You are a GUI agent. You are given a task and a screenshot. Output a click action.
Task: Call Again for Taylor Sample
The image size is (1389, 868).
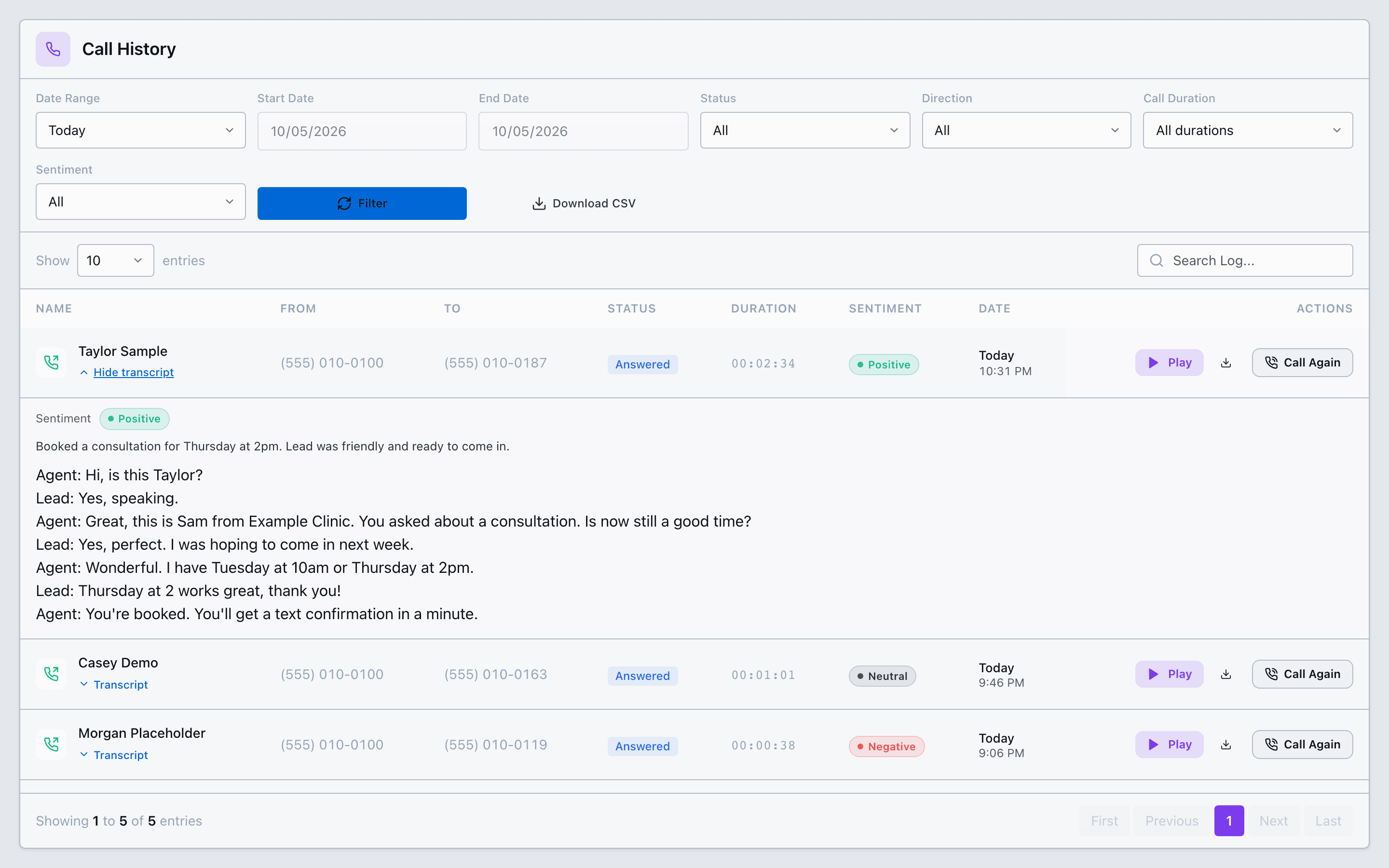[1302, 363]
